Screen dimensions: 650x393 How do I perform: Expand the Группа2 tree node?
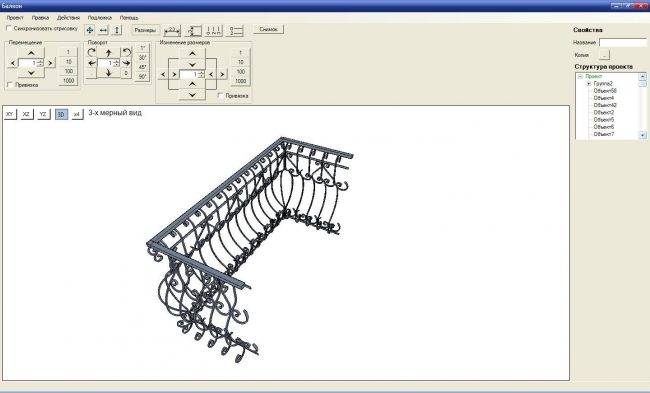coord(588,83)
